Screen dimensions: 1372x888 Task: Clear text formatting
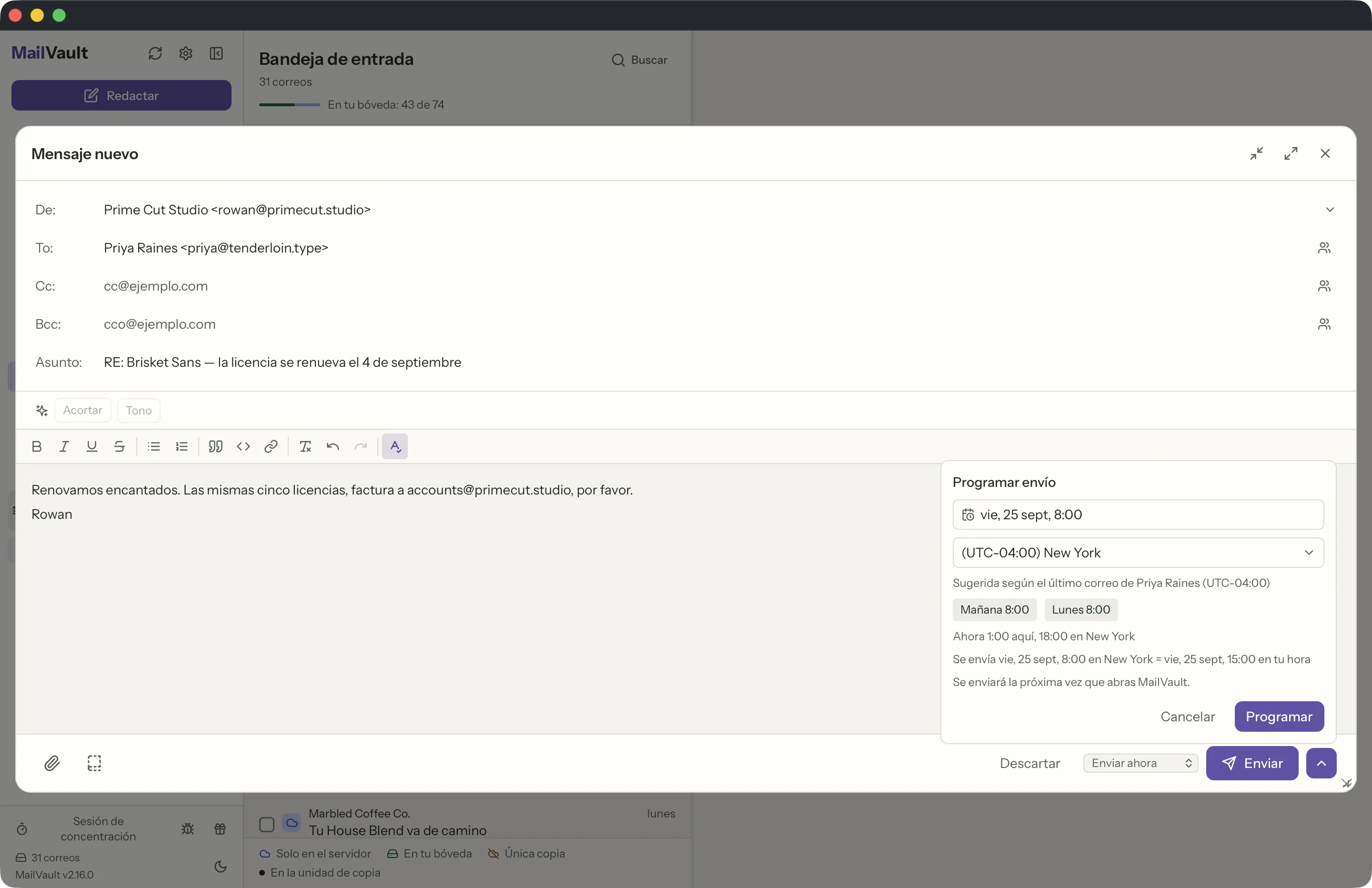click(x=305, y=446)
